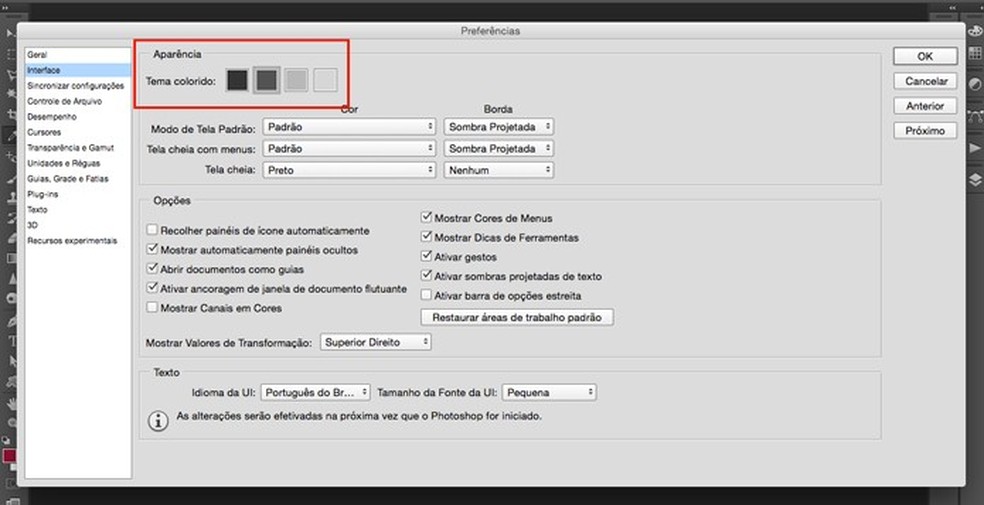The width and height of the screenshot is (984, 505).
Task: Select Transparência e Gamut category
Action: 78,148
